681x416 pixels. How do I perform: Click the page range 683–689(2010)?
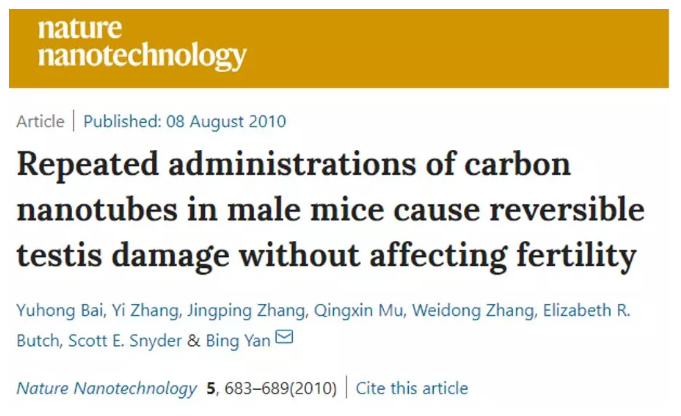click(x=281, y=388)
